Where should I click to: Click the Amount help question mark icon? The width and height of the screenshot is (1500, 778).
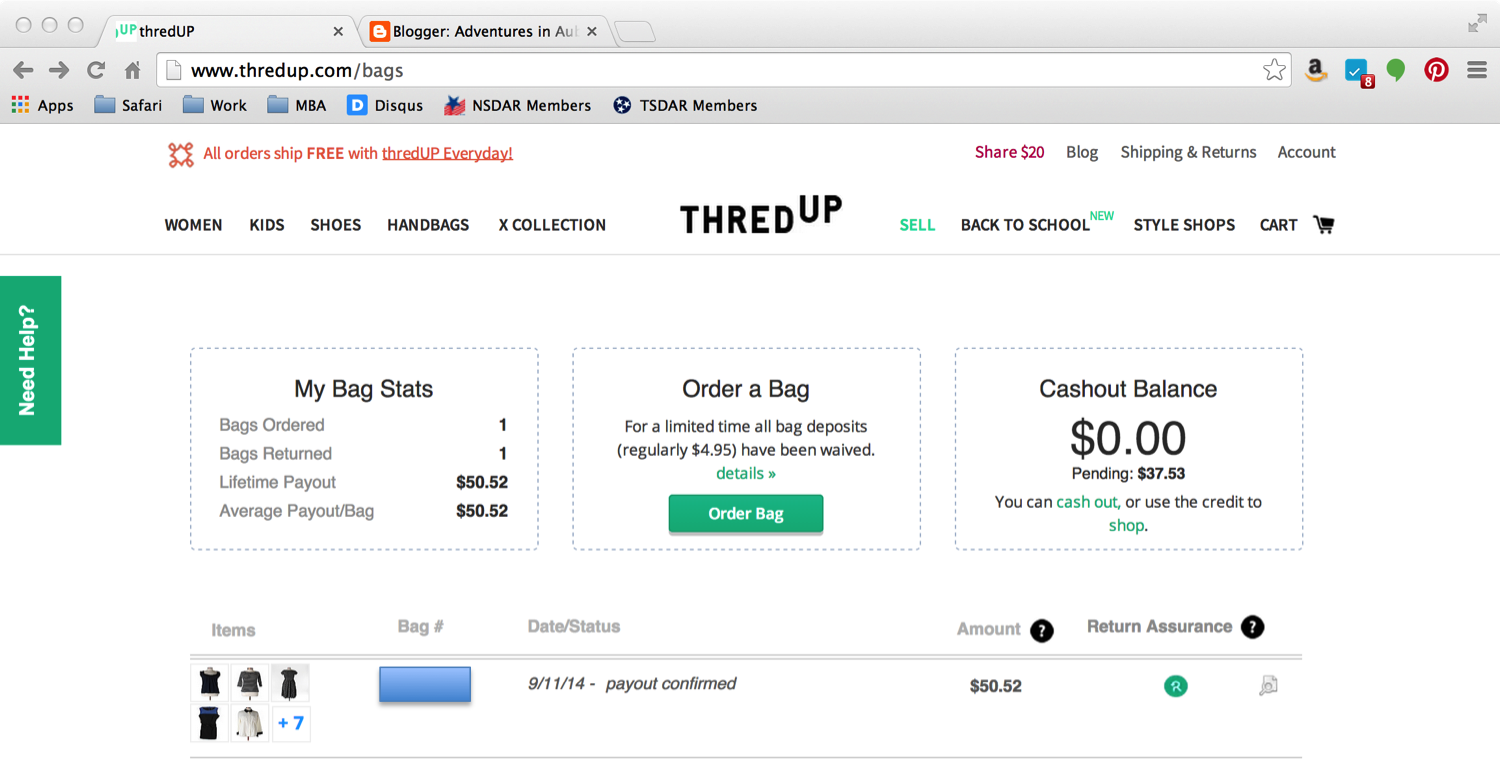1041,630
